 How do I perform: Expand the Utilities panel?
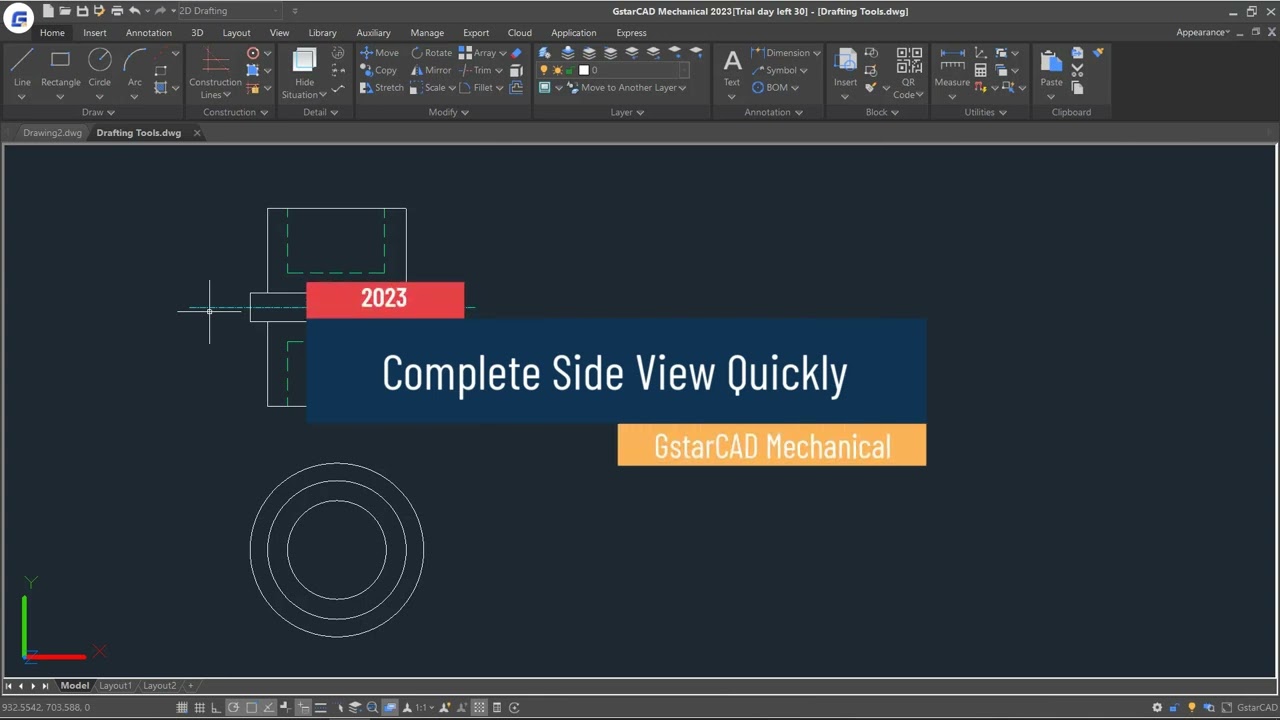tap(985, 112)
